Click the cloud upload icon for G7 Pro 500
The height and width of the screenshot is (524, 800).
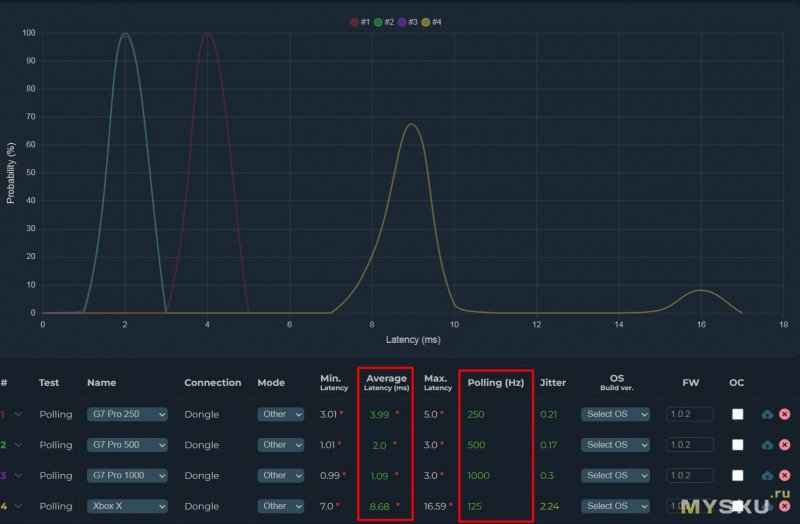[767, 445]
